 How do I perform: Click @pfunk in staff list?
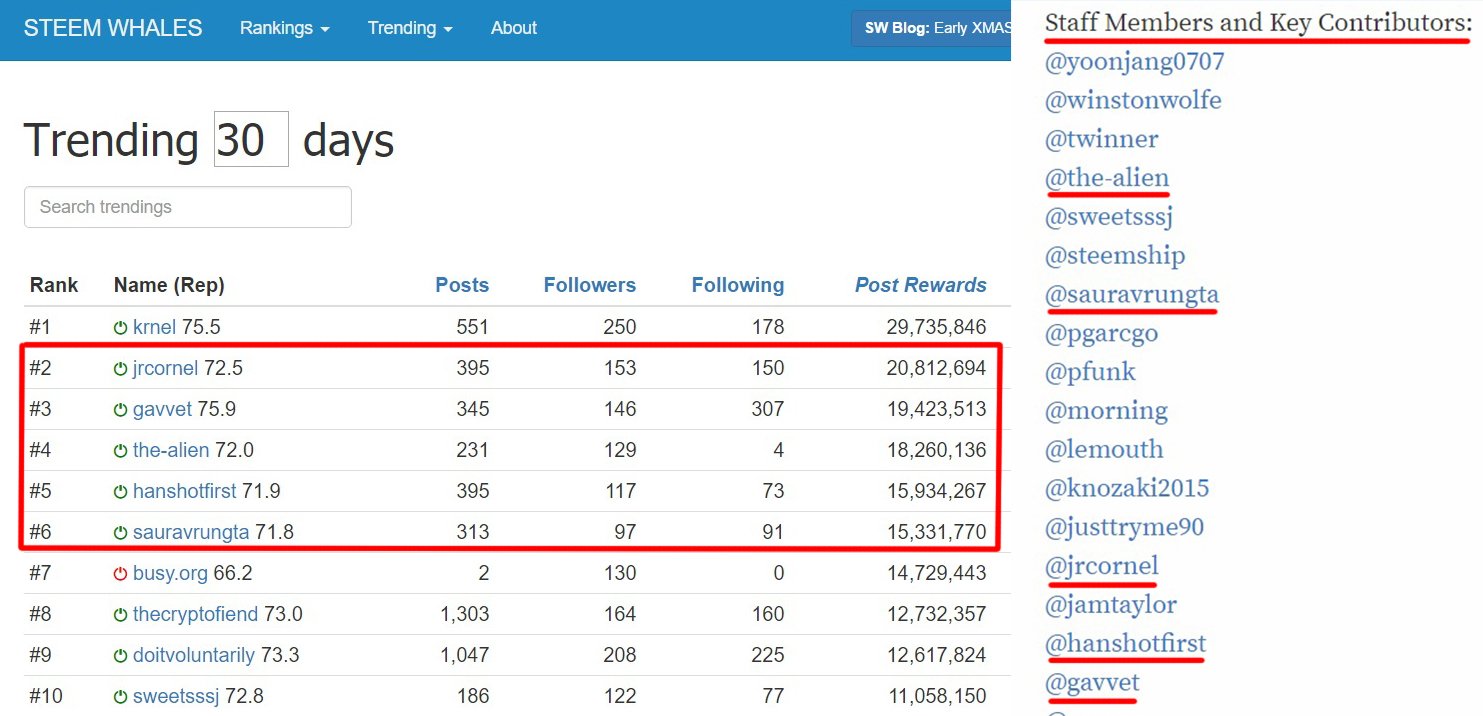click(1091, 373)
